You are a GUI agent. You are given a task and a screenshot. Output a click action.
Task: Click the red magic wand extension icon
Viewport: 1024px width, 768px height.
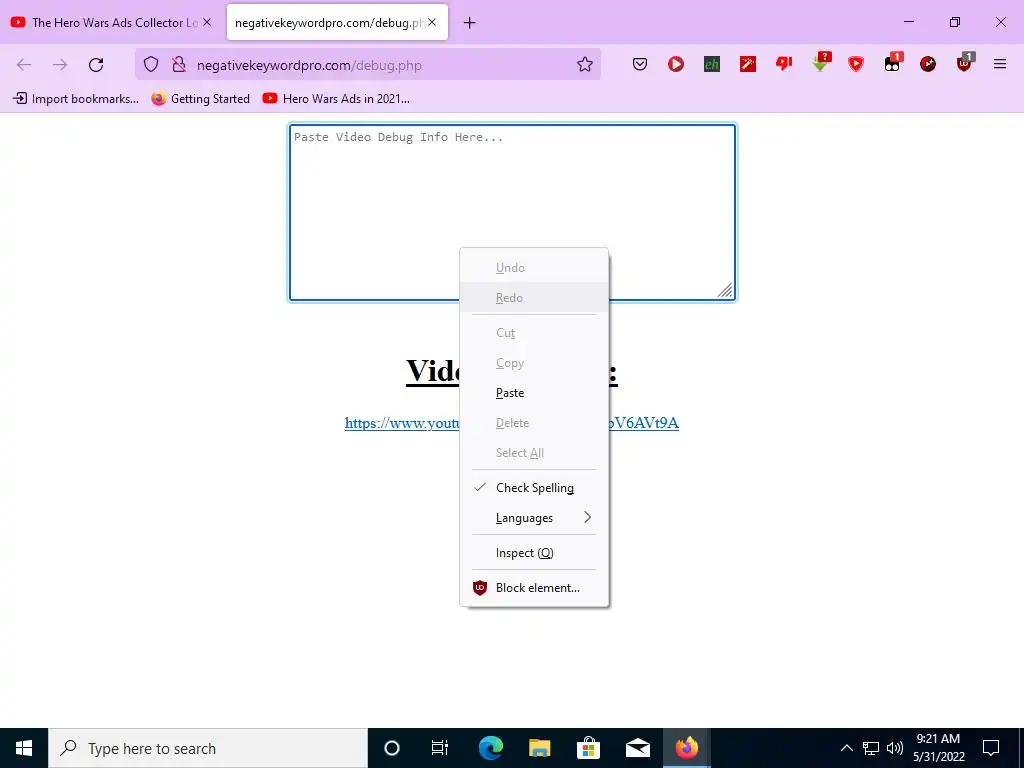(x=748, y=64)
